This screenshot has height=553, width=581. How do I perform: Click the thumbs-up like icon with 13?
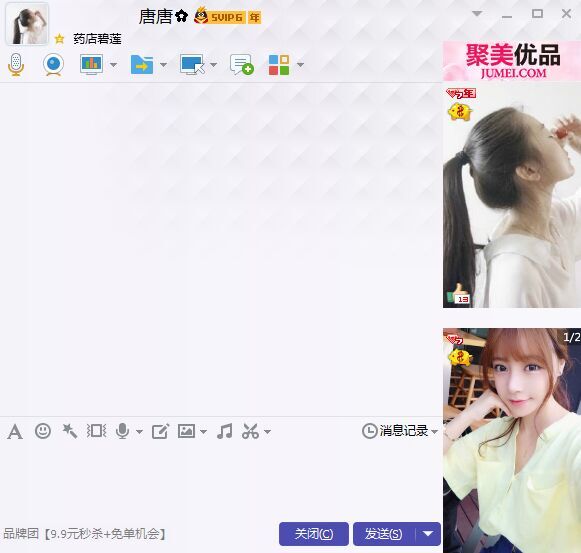tap(459, 294)
